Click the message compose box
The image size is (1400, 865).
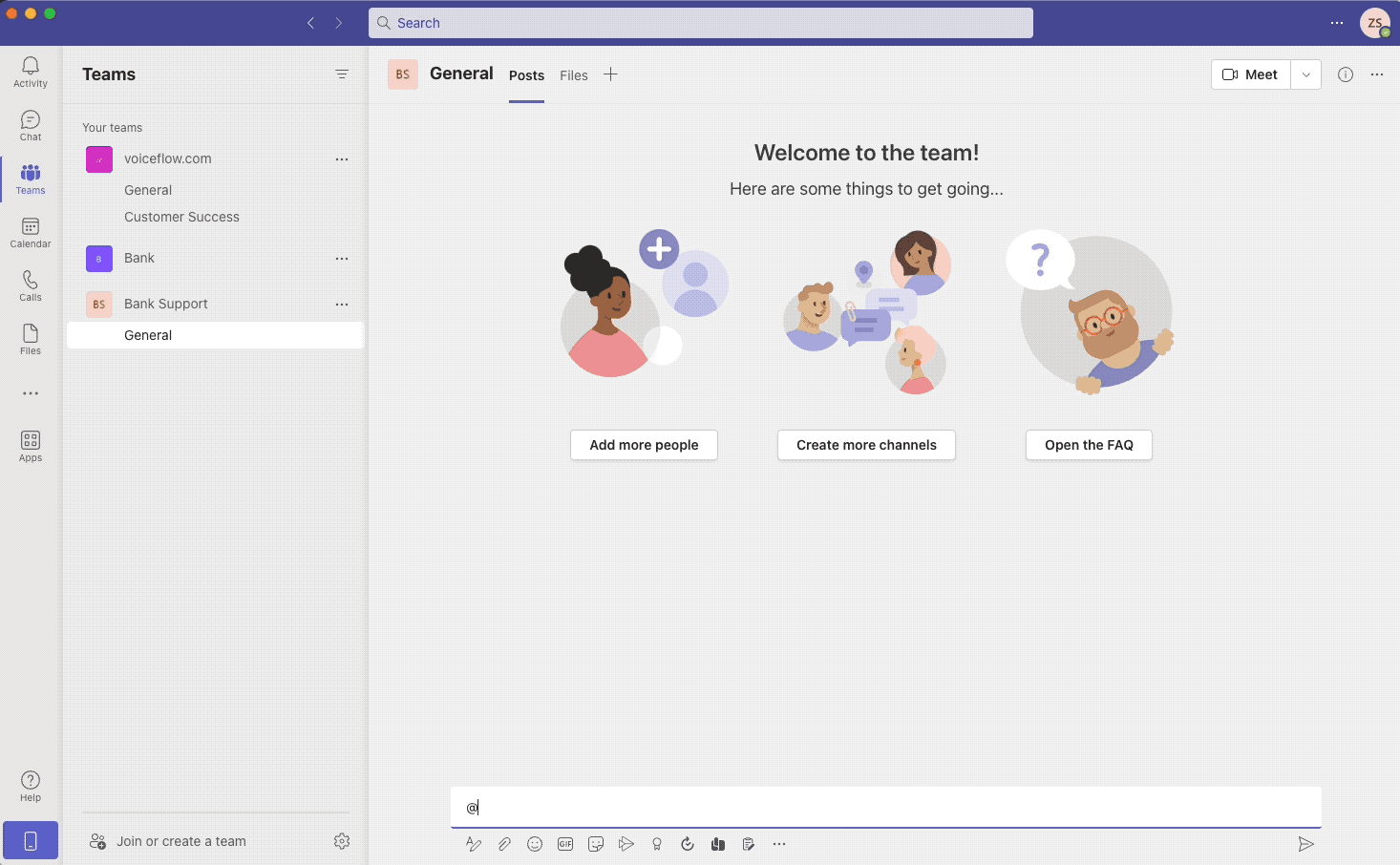click(x=886, y=807)
